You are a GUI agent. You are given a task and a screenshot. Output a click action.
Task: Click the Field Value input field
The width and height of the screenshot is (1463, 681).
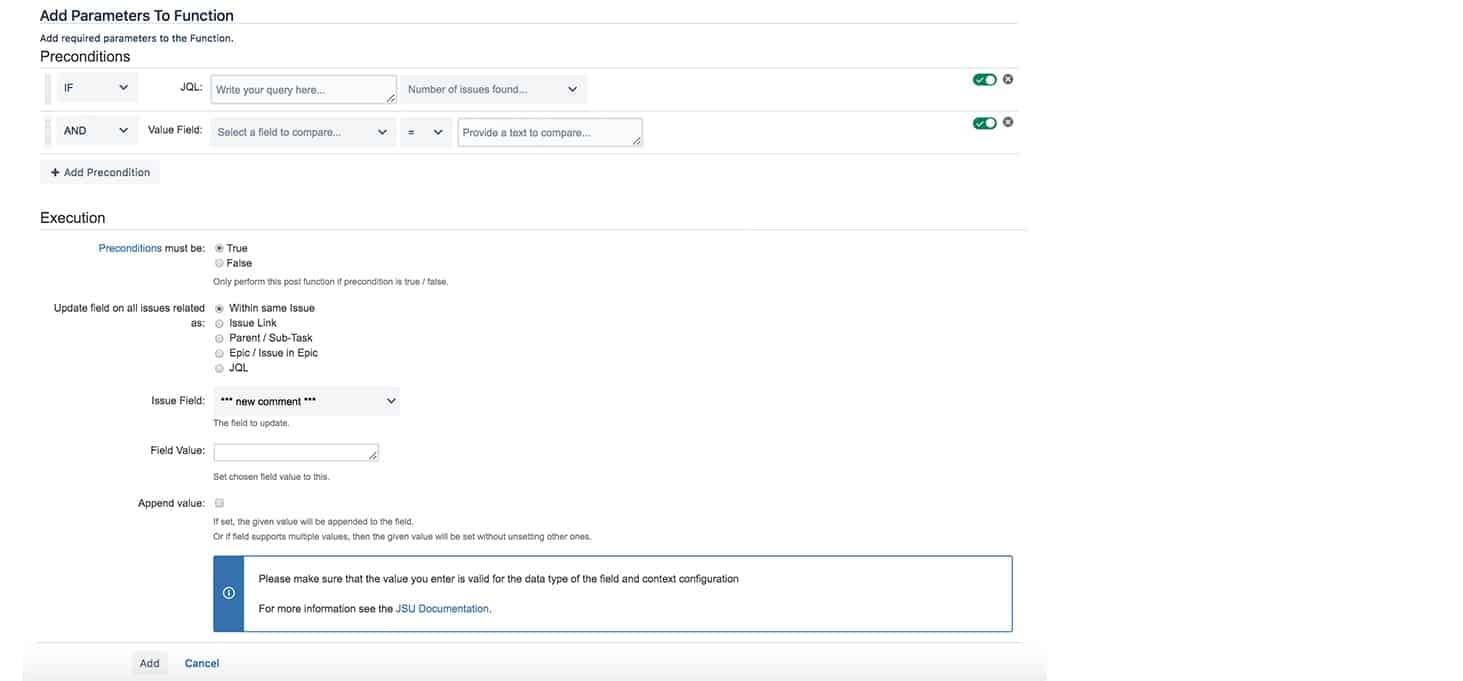coord(294,451)
